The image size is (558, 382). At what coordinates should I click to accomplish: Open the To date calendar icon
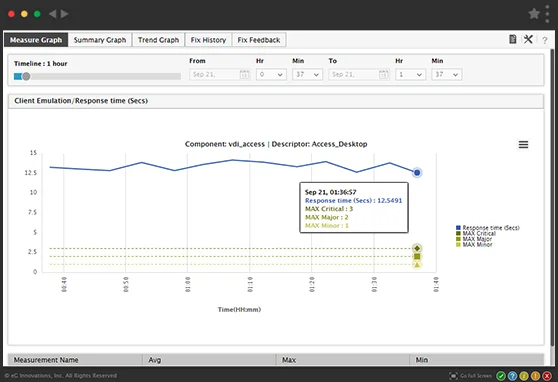[383, 74]
